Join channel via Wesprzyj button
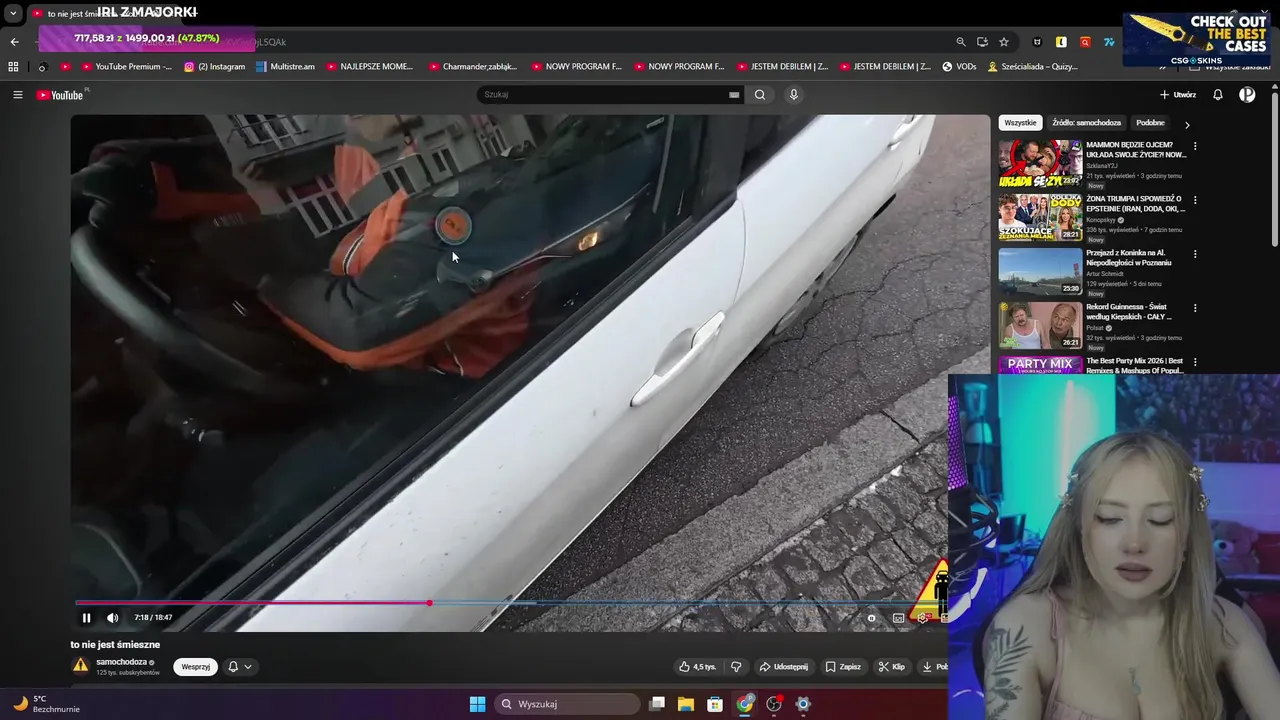The image size is (1280, 720). point(196,667)
